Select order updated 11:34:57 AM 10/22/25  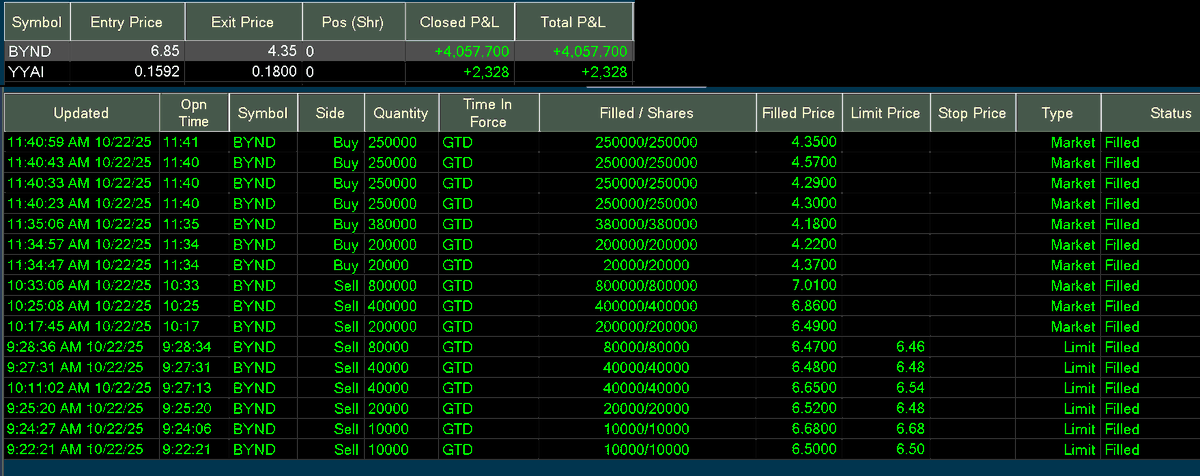[x=79, y=245]
